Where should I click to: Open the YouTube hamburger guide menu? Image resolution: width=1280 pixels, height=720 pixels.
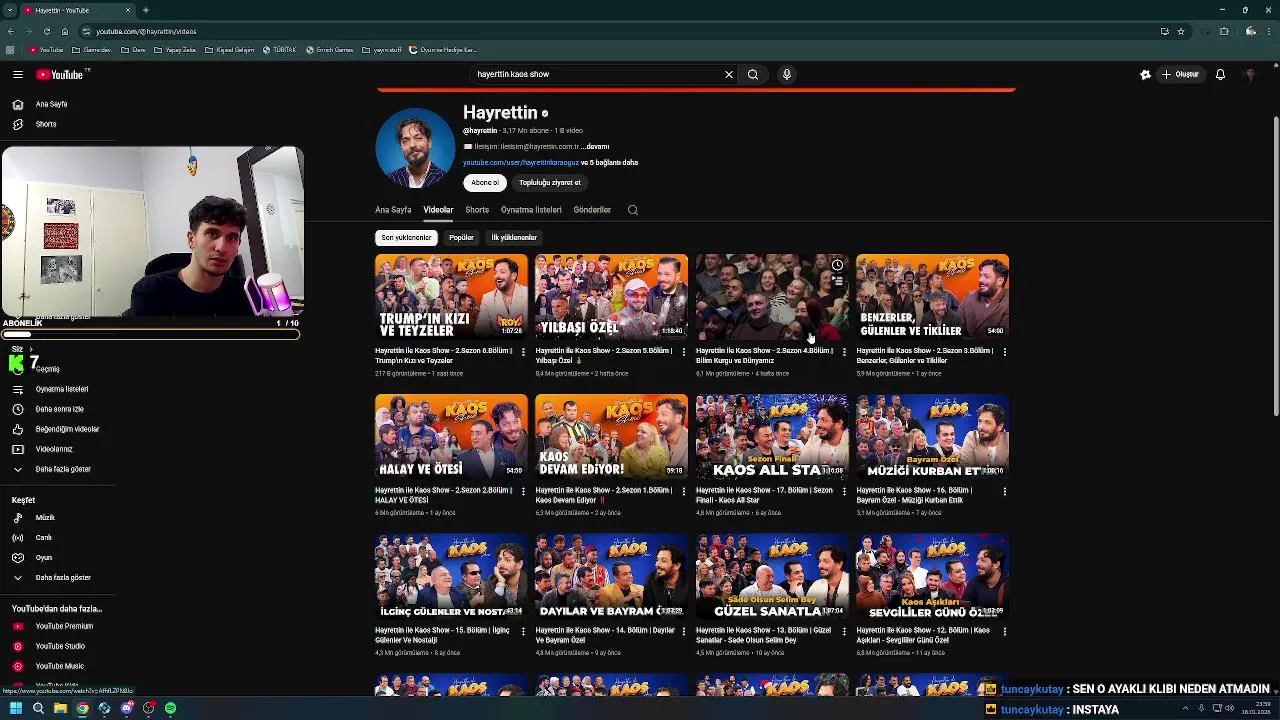pos(17,74)
